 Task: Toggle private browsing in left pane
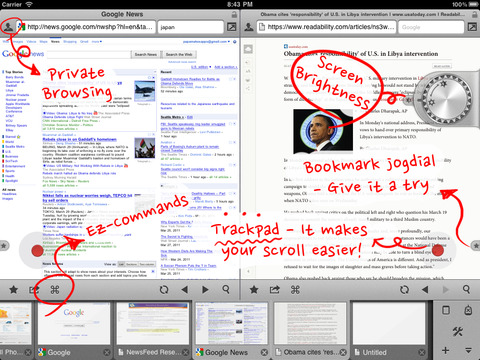[x=9, y=27]
